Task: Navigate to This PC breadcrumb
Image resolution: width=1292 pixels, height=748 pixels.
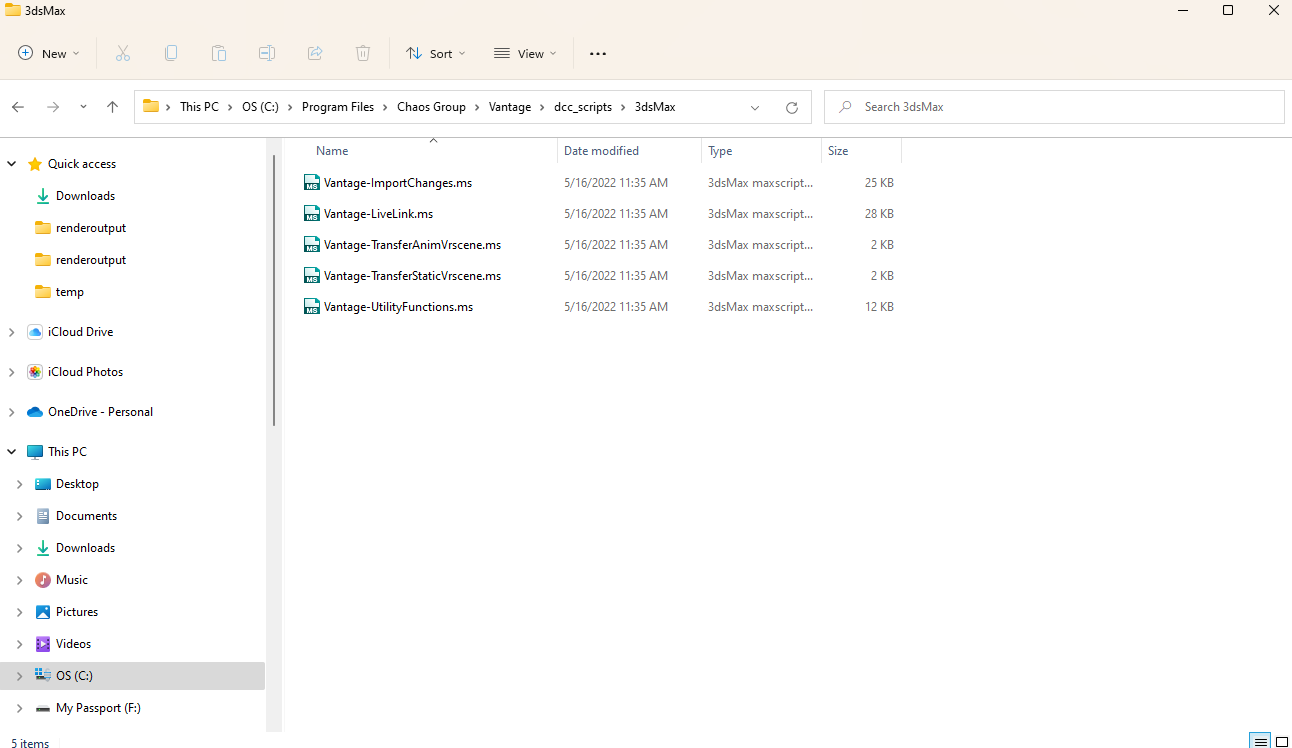Action: [199, 107]
